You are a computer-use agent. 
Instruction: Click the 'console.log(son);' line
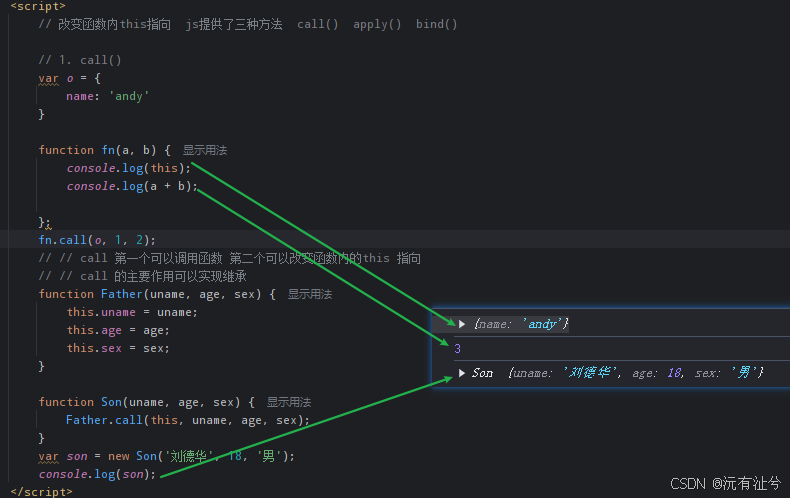tap(97, 474)
